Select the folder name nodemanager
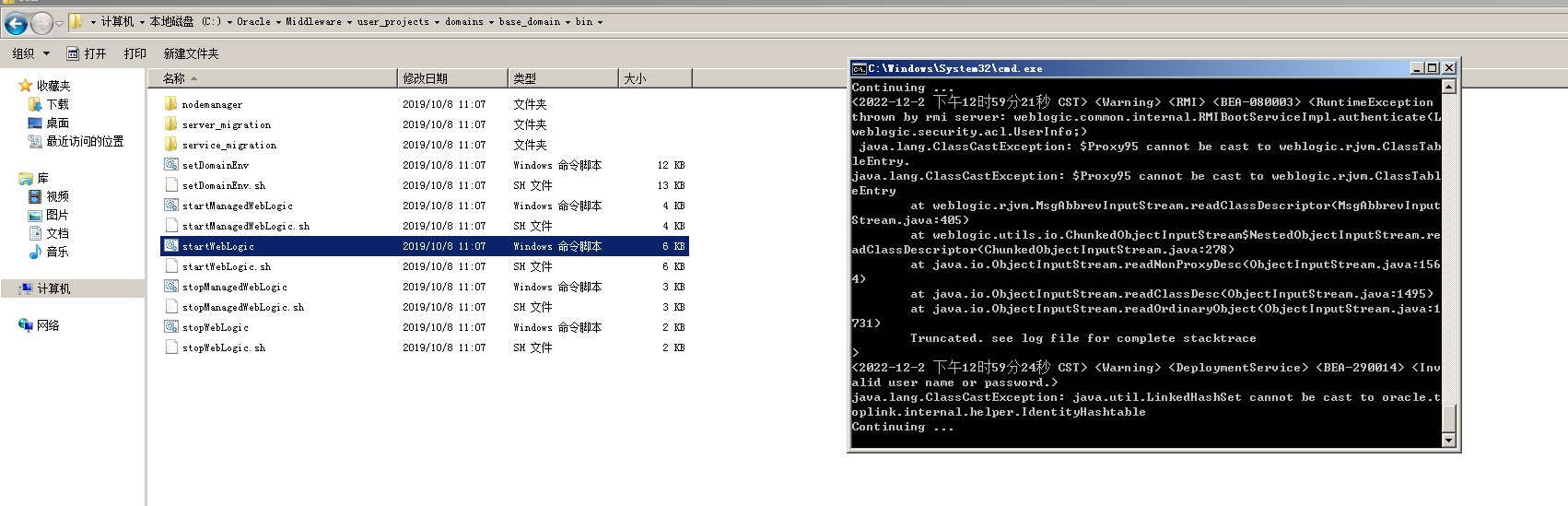The height and width of the screenshot is (506, 1568). click(213, 104)
